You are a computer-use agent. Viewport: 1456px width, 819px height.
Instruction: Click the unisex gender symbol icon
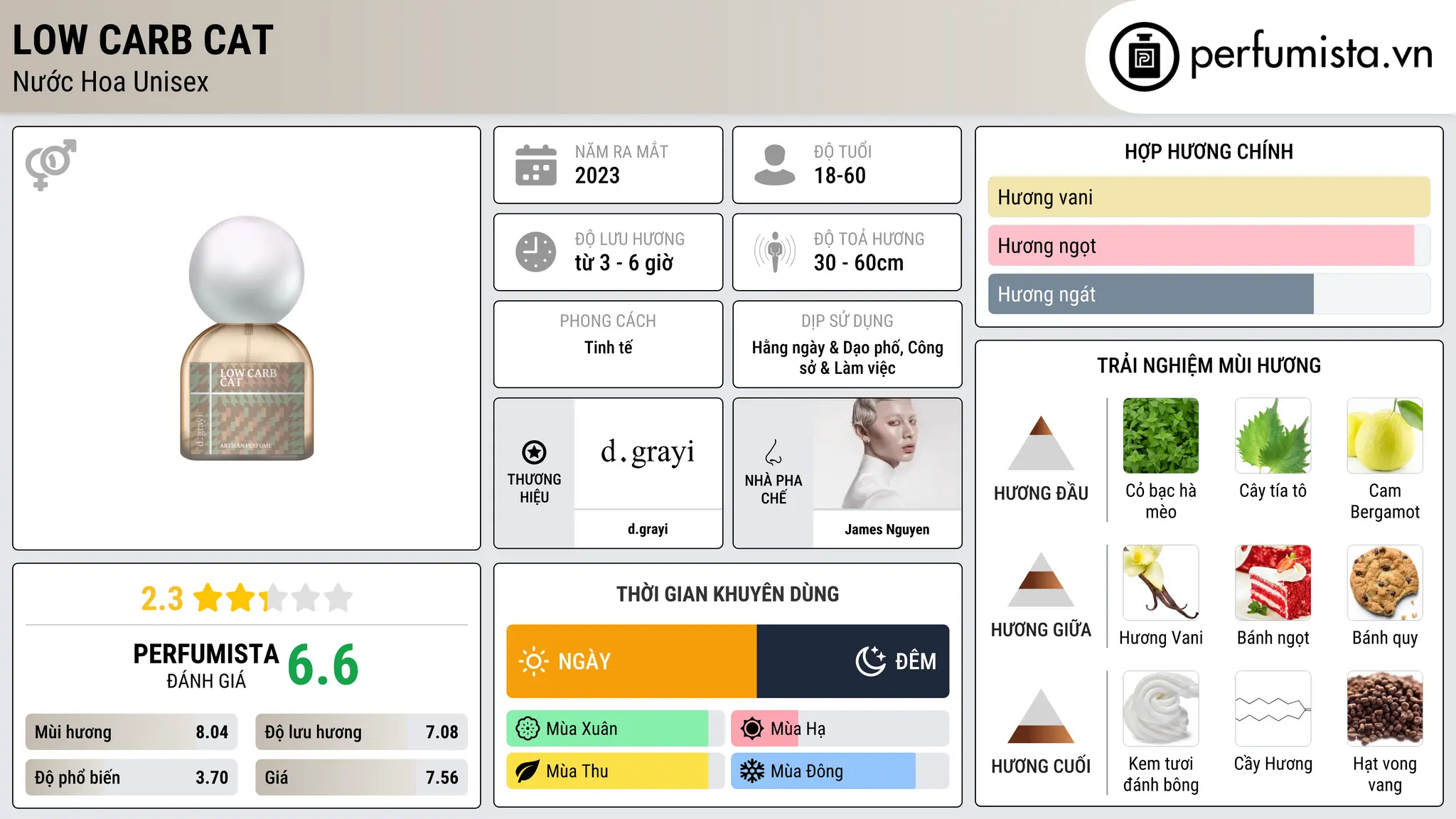click(50, 164)
